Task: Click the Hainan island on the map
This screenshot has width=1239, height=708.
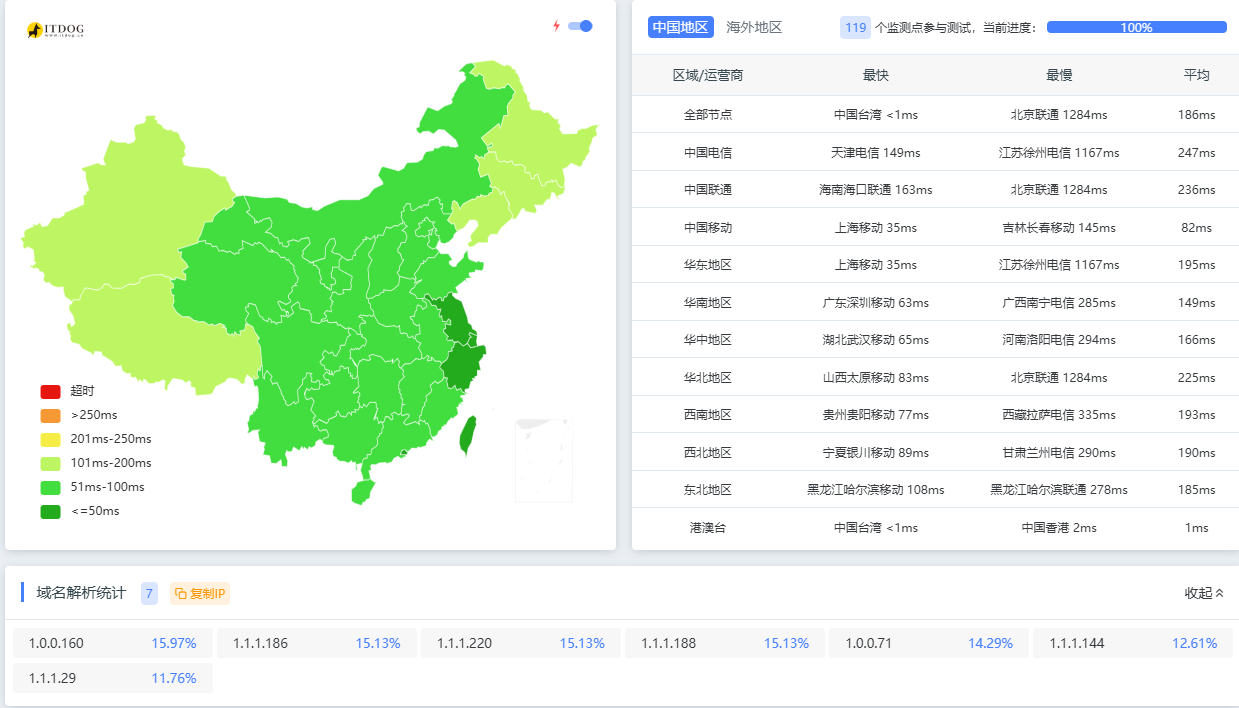Action: (363, 491)
